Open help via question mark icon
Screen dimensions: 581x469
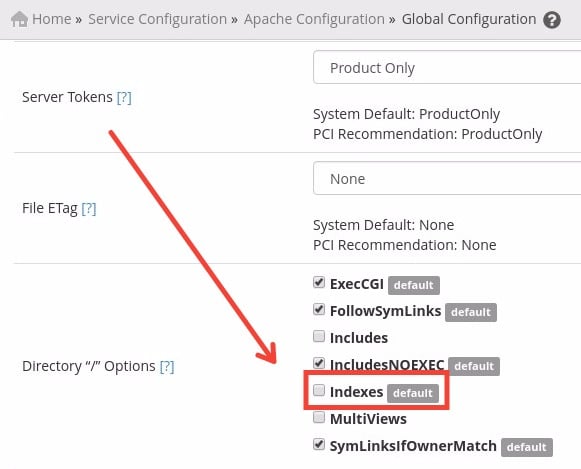tap(552, 20)
